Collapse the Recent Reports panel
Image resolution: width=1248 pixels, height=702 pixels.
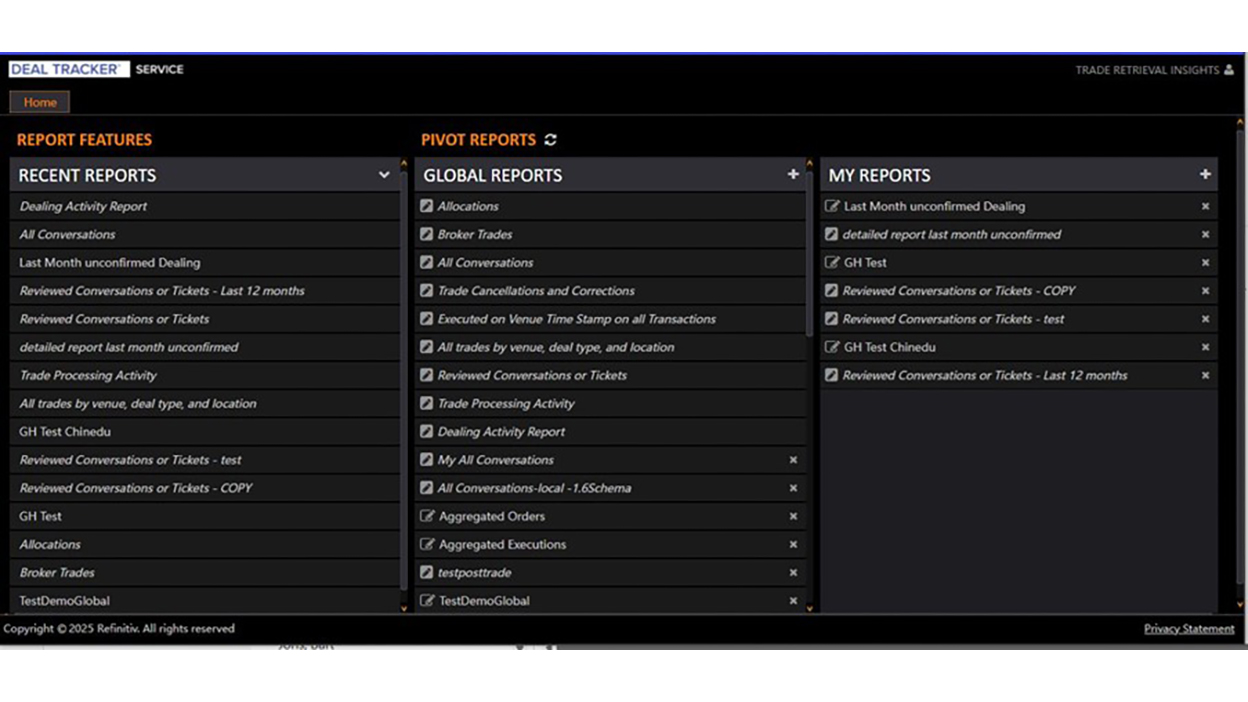click(x=384, y=175)
